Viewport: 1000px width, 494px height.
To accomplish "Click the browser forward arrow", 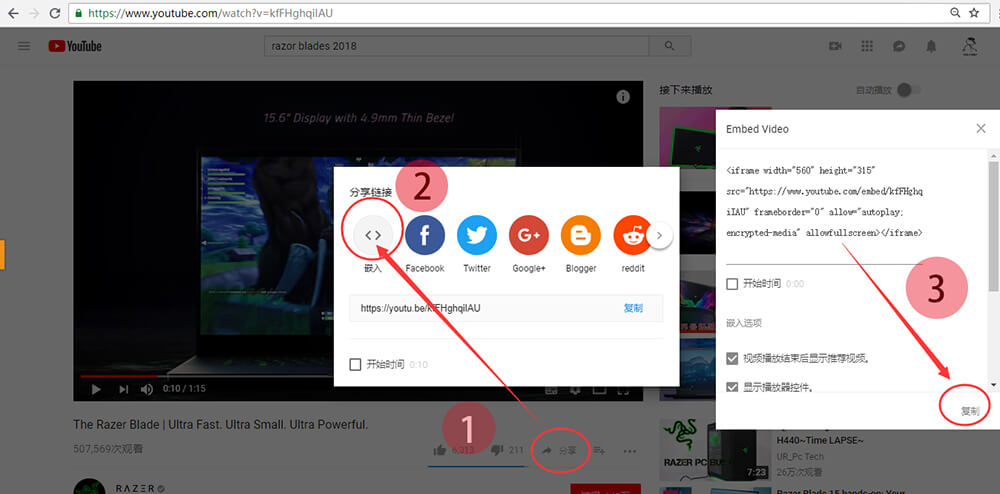I will [x=34, y=13].
